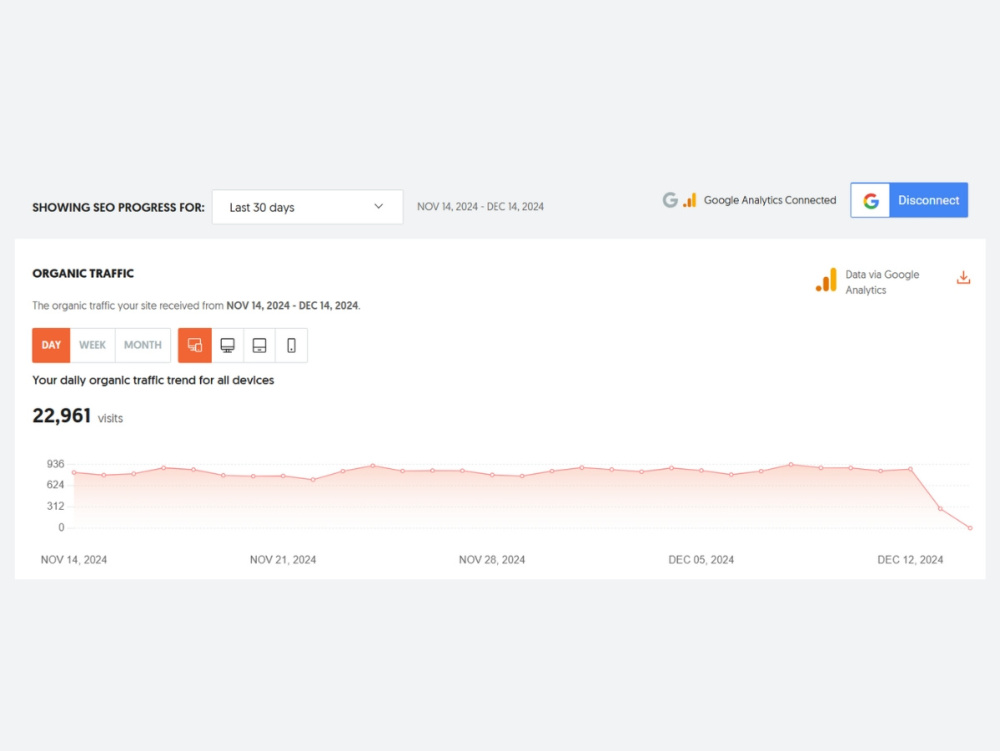The width and height of the screenshot is (1000, 751).
Task: Click the Google G logo beside Disconnect
Action: tap(871, 200)
